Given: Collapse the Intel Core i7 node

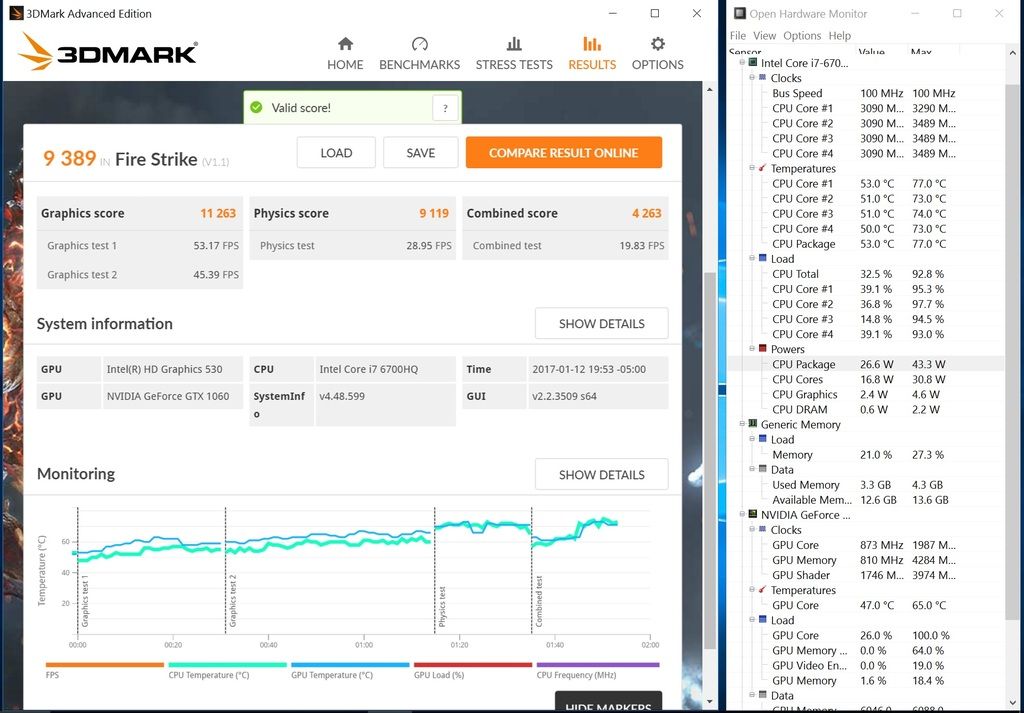Looking at the screenshot, I should pos(742,63).
